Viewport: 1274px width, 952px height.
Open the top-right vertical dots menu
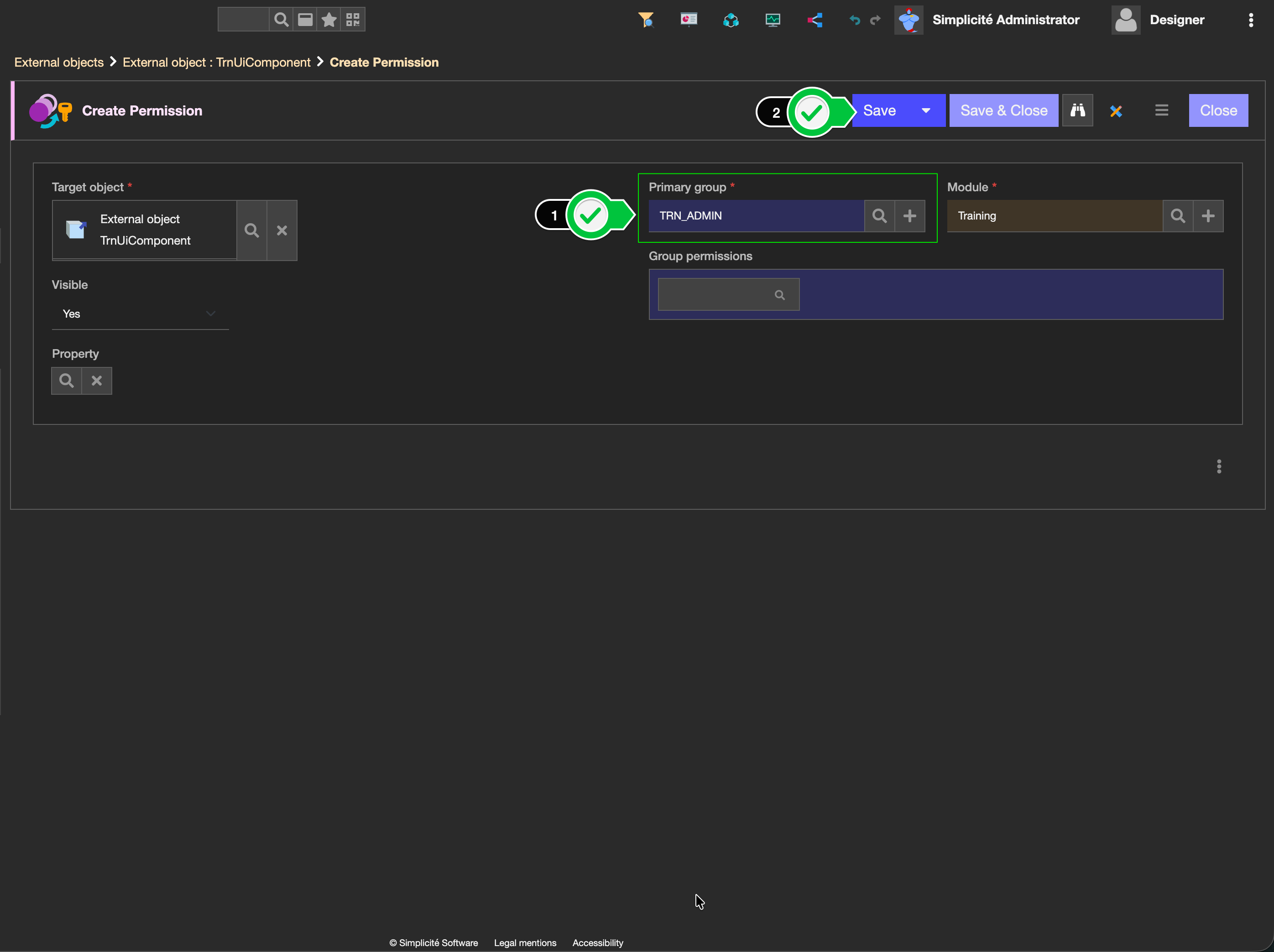point(1250,20)
